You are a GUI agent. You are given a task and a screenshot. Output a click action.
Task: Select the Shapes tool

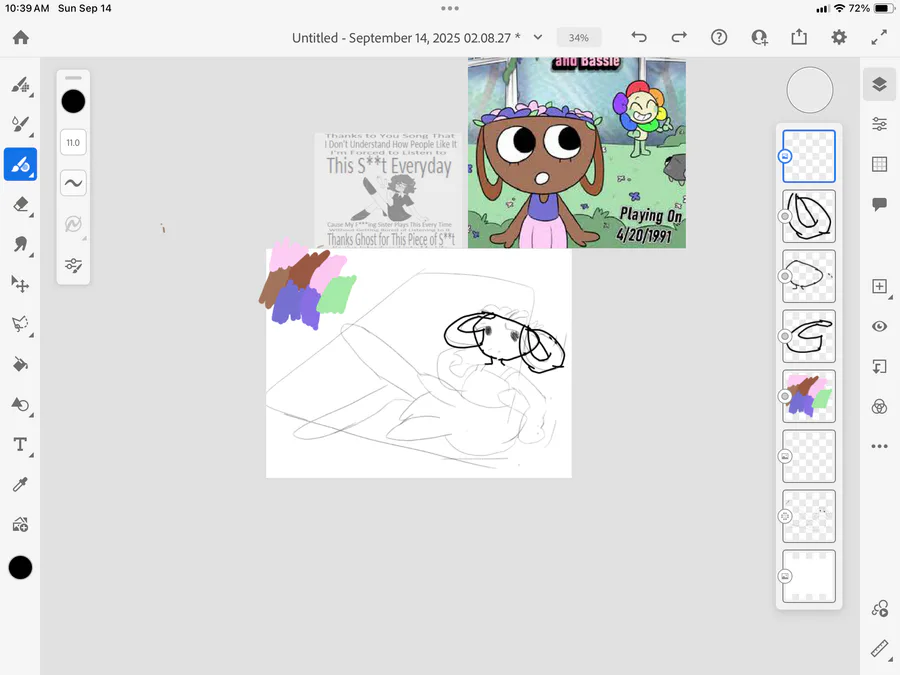(x=21, y=405)
